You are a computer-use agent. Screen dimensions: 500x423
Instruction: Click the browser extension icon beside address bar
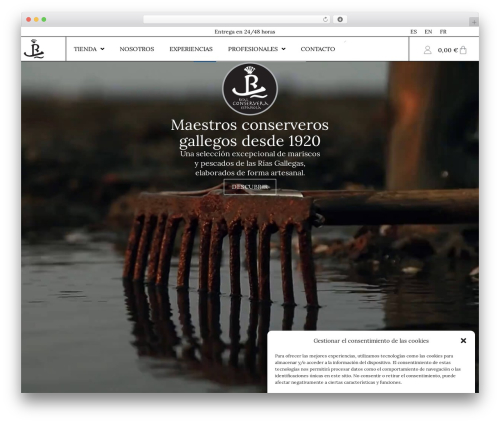pyautogui.click(x=340, y=19)
